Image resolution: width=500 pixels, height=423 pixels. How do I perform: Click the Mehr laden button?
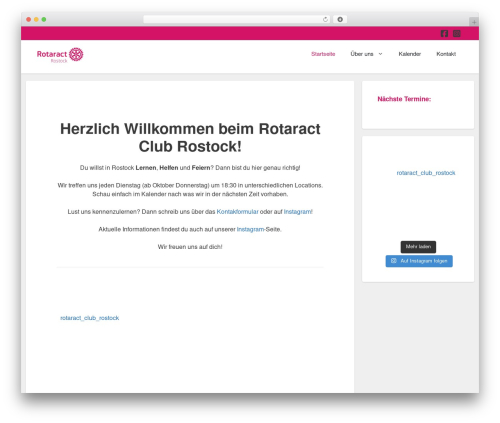pyautogui.click(x=418, y=247)
